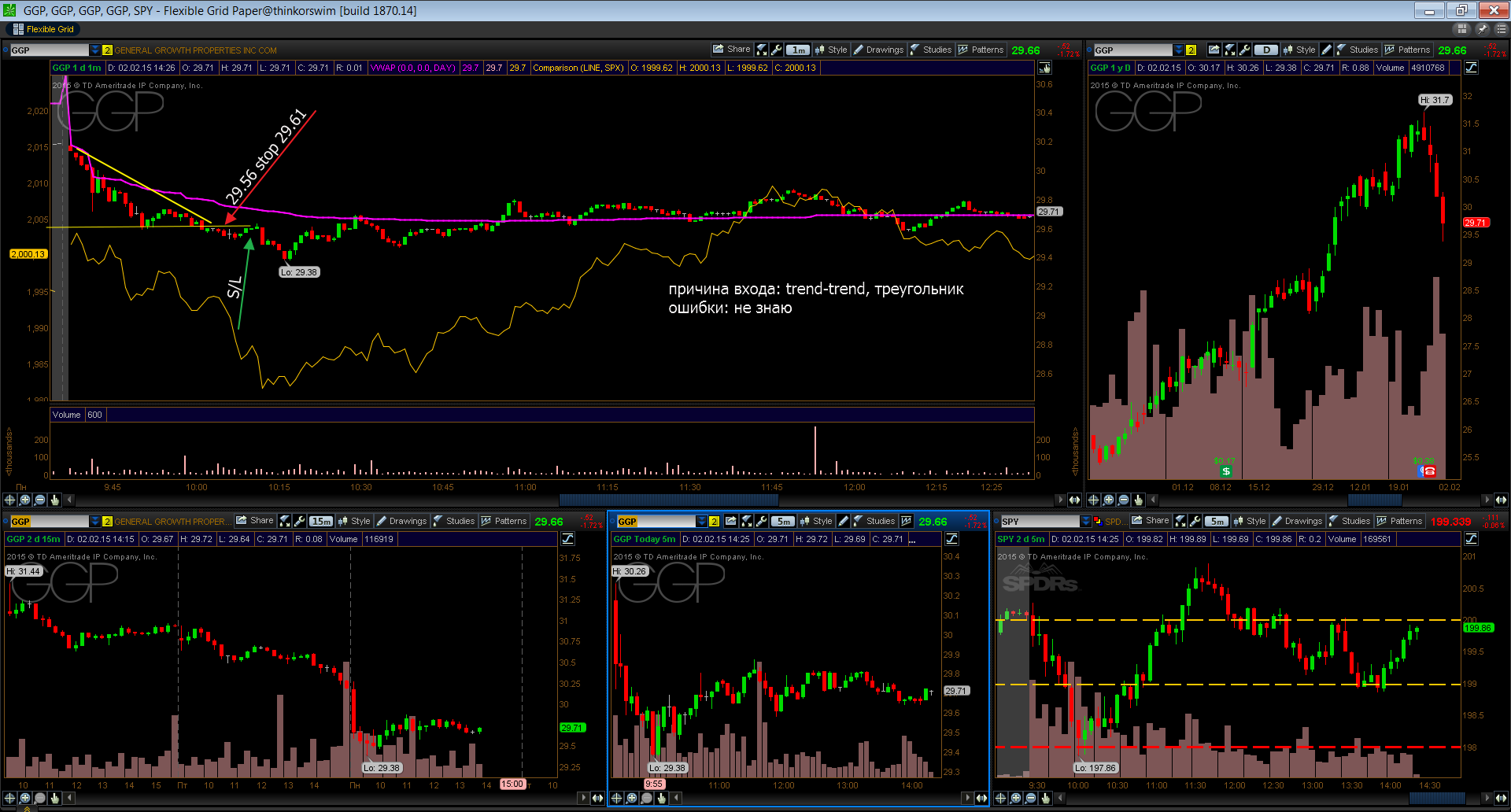Click yellow link color box in top-left chart

(107, 50)
